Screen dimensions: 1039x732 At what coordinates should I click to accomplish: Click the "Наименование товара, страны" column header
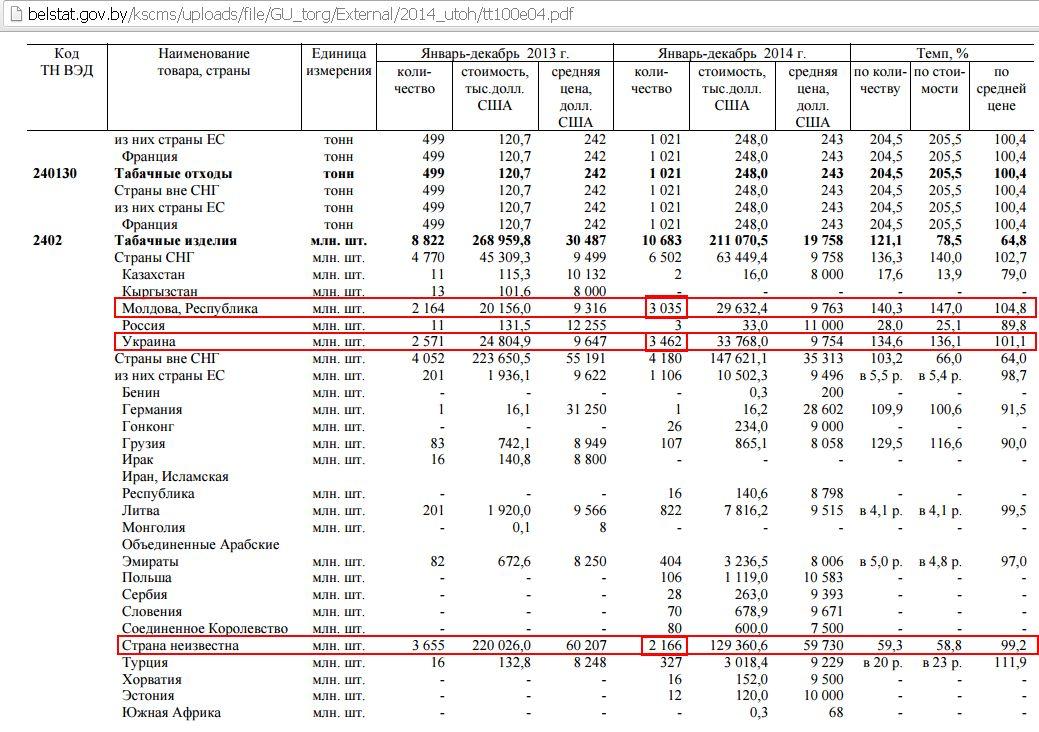[203, 62]
